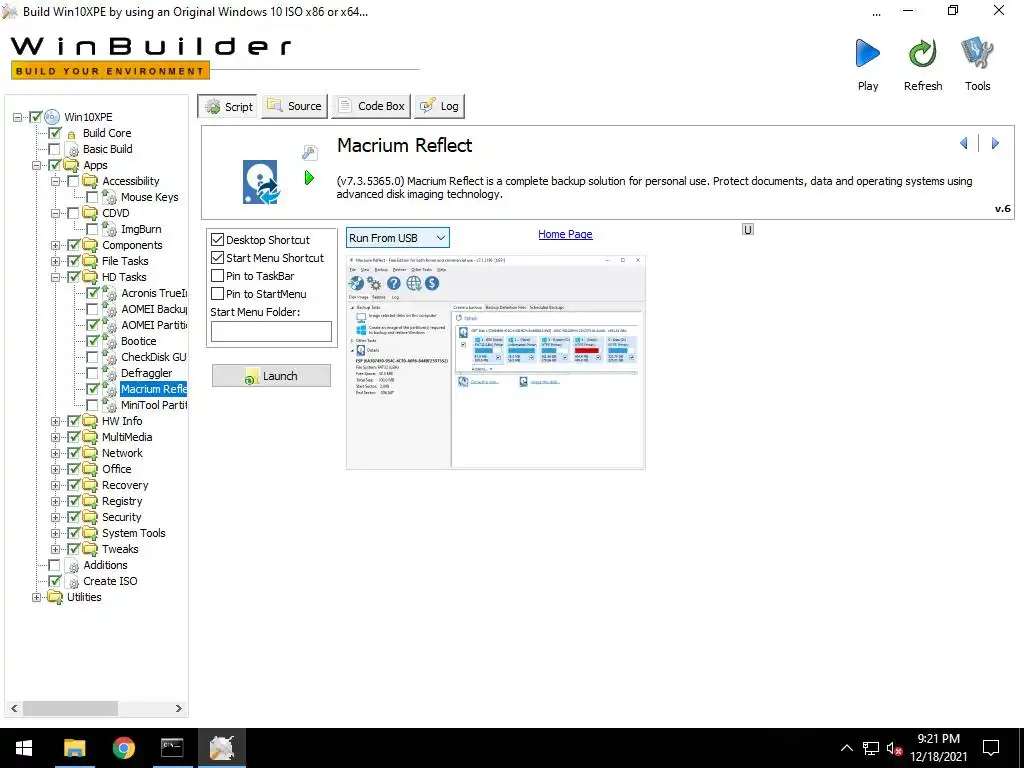
Task: Click the Build Core lock icon
Action: (x=72, y=134)
